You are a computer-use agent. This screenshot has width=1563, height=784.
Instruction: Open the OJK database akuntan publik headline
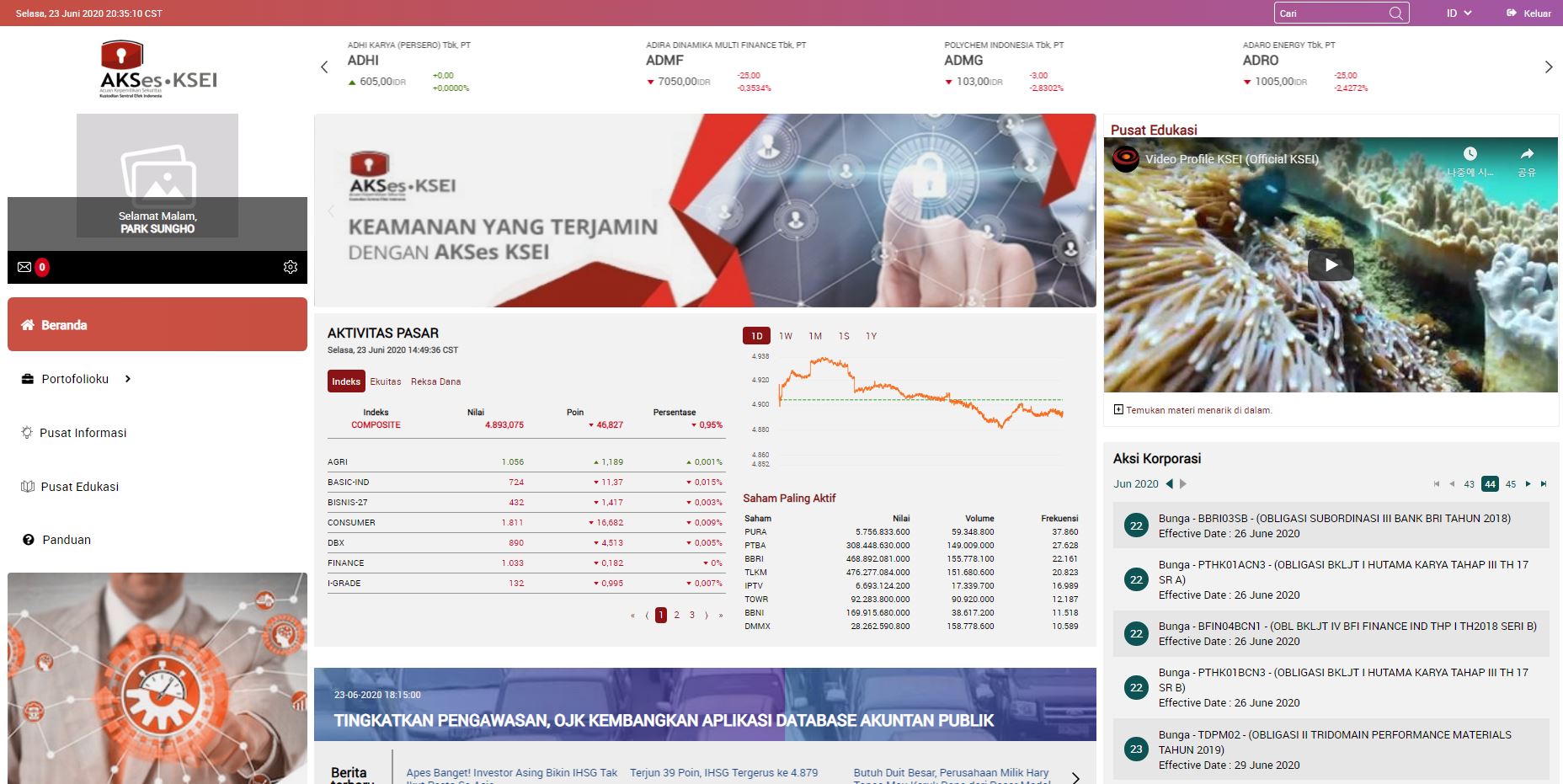click(664, 721)
